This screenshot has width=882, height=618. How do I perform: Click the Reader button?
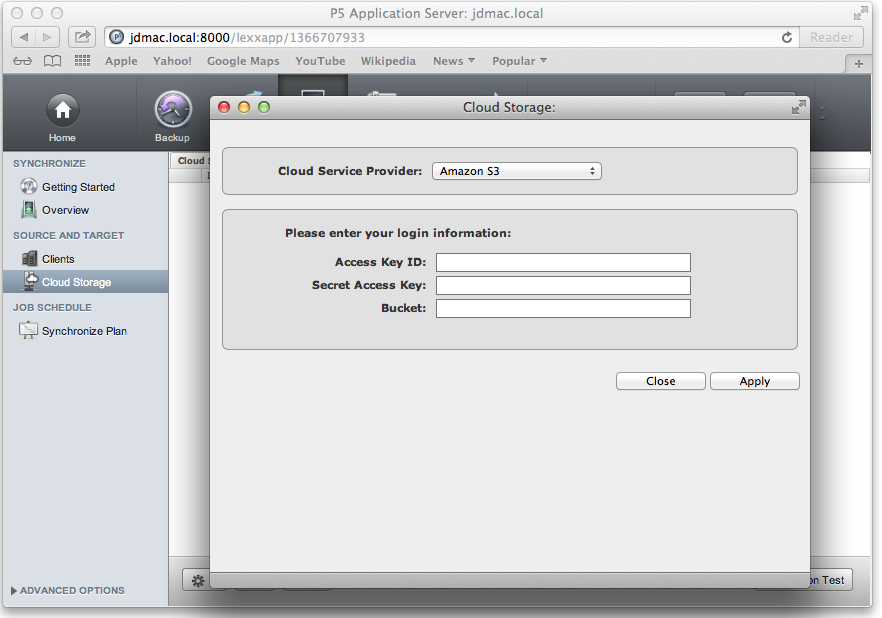pos(831,38)
